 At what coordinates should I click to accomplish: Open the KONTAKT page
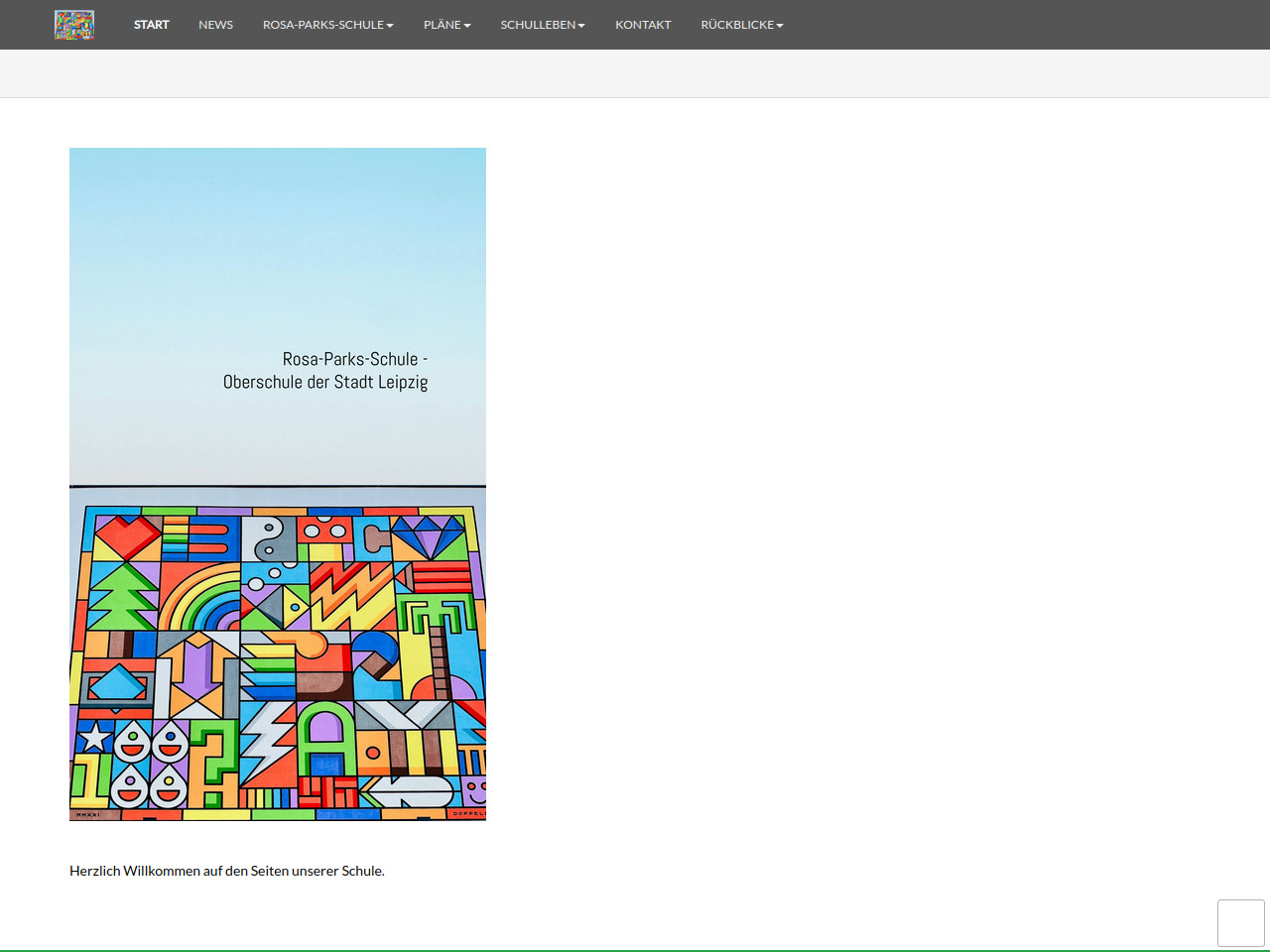point(643,25)
